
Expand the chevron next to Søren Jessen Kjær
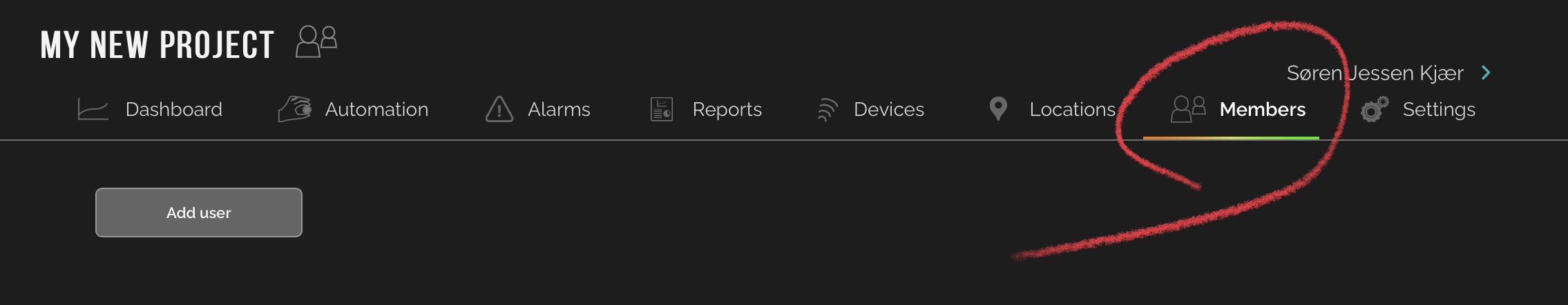(x=1486, y=72)
